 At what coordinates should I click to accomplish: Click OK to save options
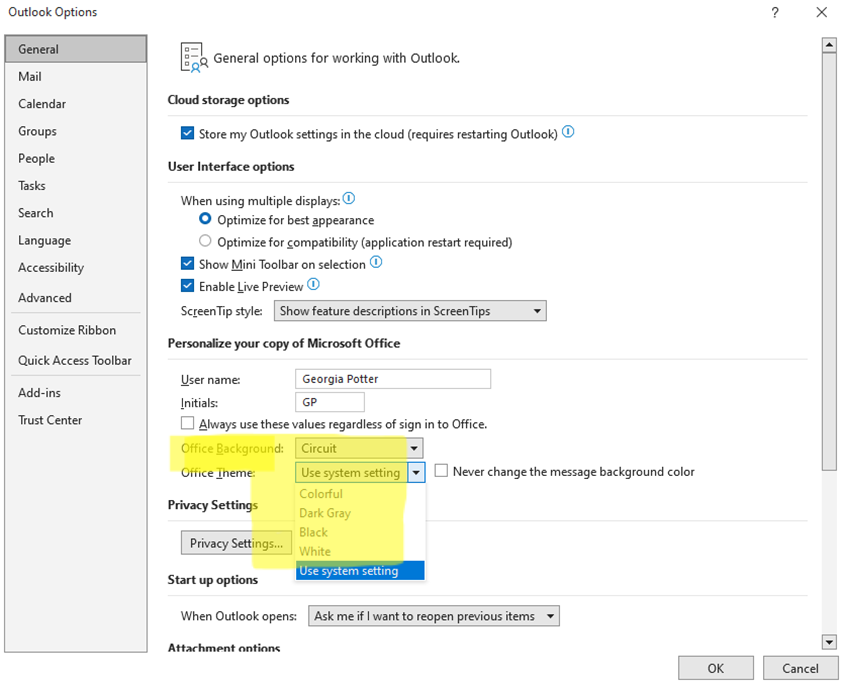tap(716, 668)
